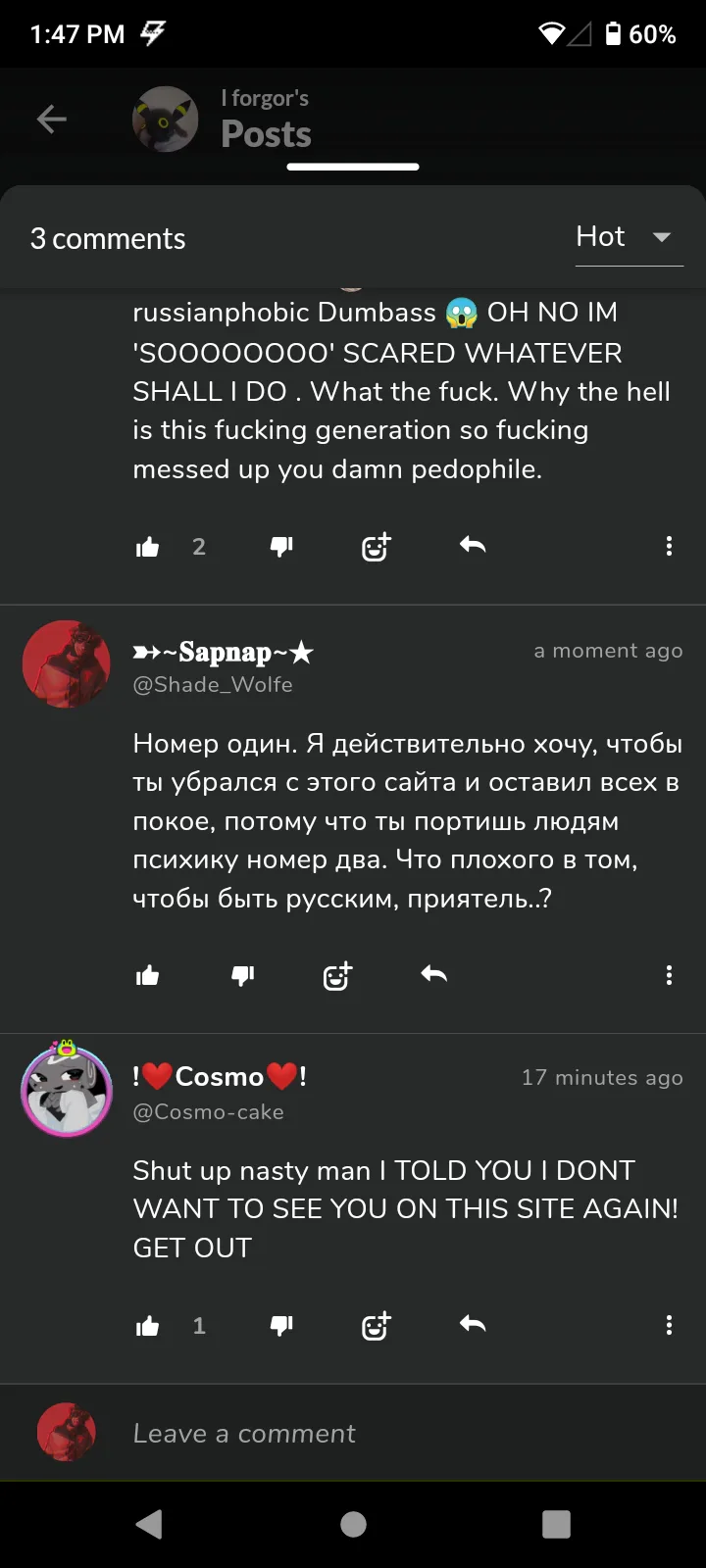Dislike the top russianphobic comment
The height and width of the screenshot is (1568, 706).
click(x=281, y=547)
